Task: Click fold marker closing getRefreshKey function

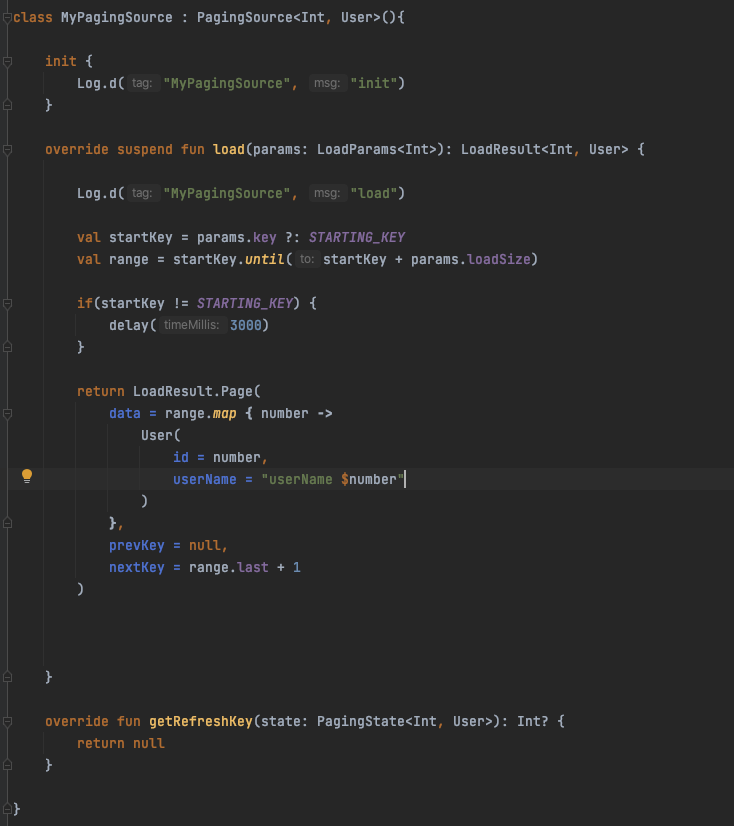Action: pos(7,765)
